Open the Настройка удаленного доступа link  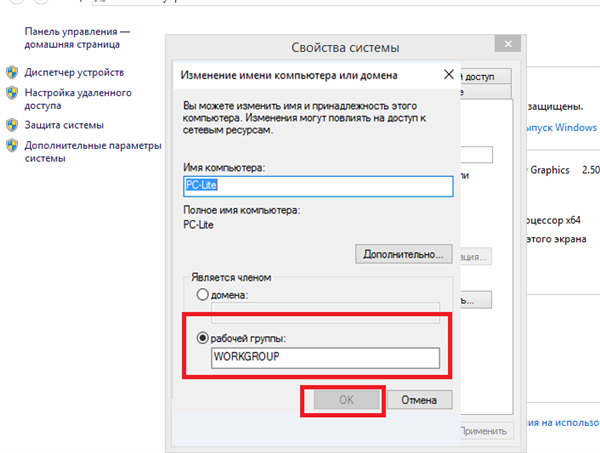[x=78, y=99]
